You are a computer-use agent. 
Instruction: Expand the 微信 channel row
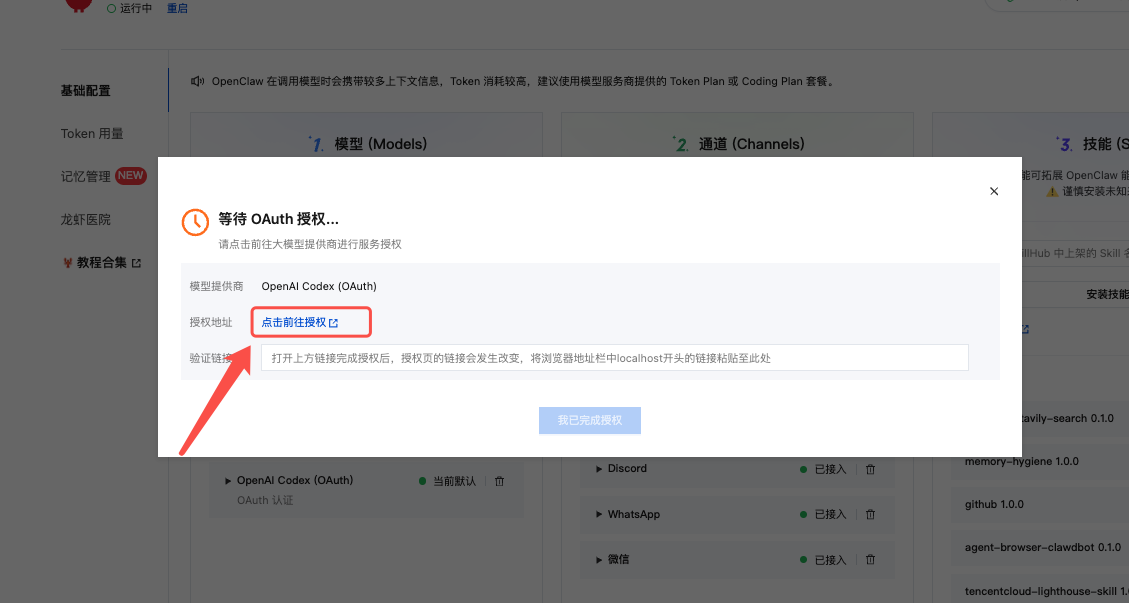[x=599, y=560]
